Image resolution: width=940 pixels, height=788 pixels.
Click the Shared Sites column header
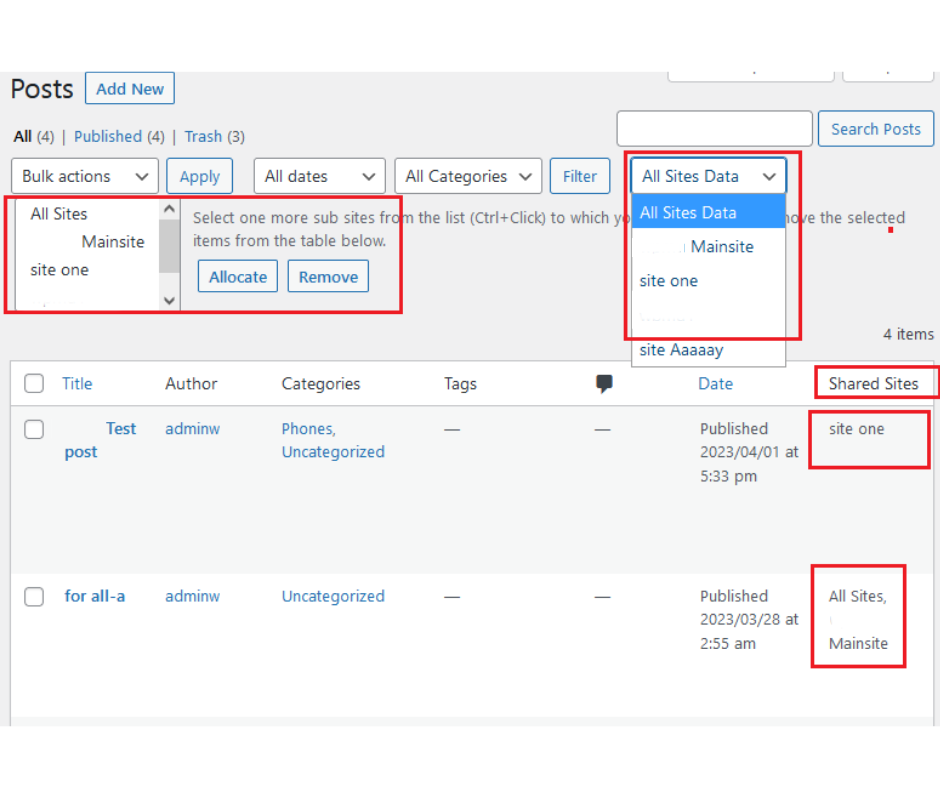tap(873, 384)
